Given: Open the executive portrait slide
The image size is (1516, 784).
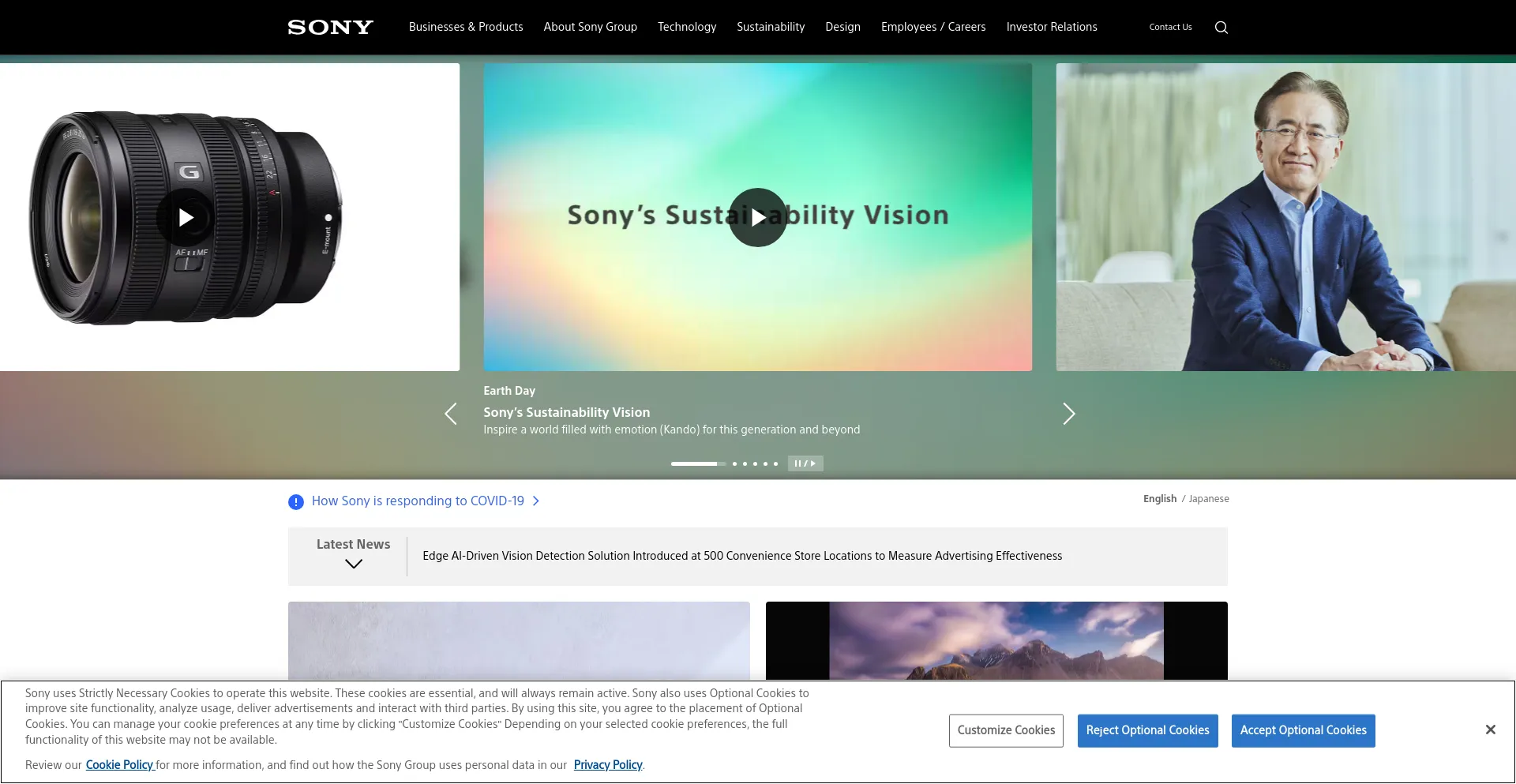Looking at the screenshot, I should [x=1285, y=217].
